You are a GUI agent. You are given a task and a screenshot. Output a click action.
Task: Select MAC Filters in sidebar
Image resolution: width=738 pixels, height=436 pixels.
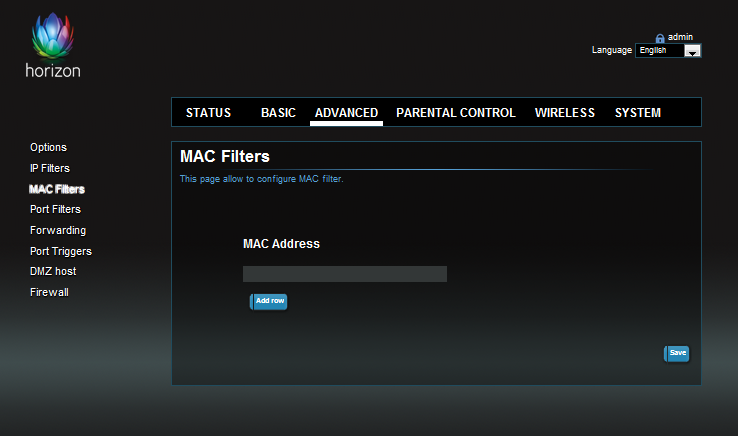coord(57,189)
